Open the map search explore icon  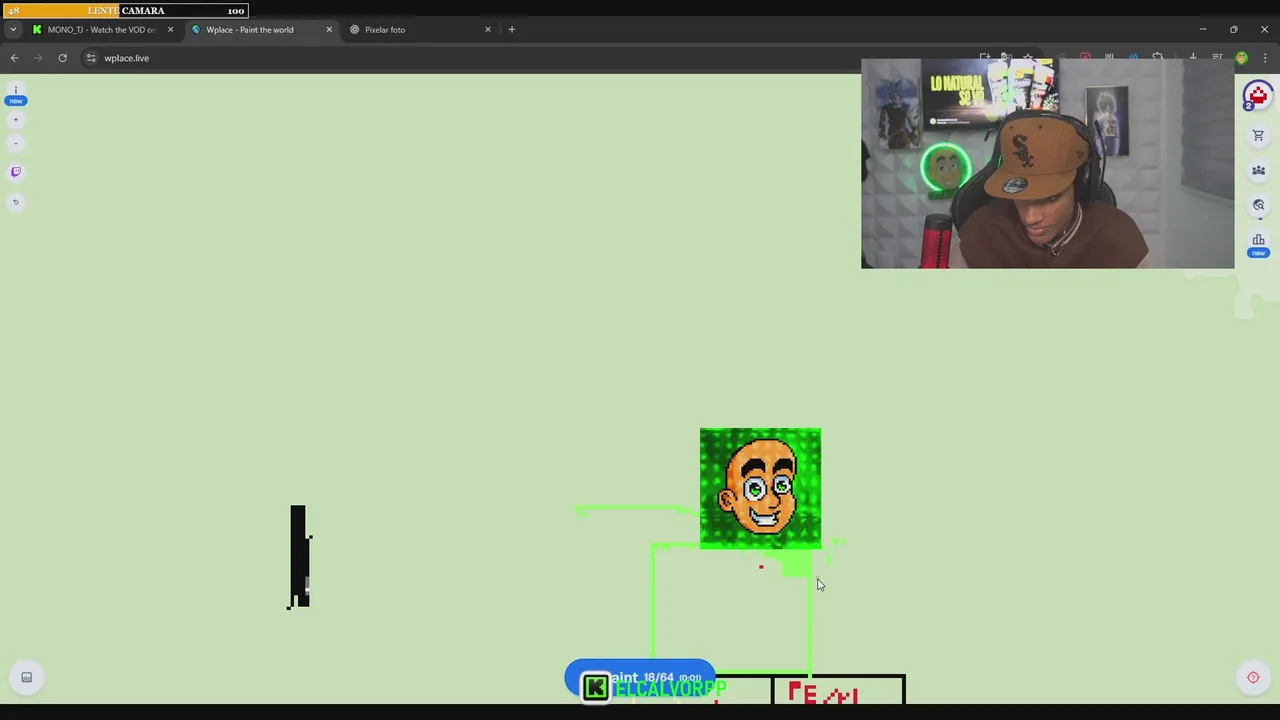point(1258,205)
